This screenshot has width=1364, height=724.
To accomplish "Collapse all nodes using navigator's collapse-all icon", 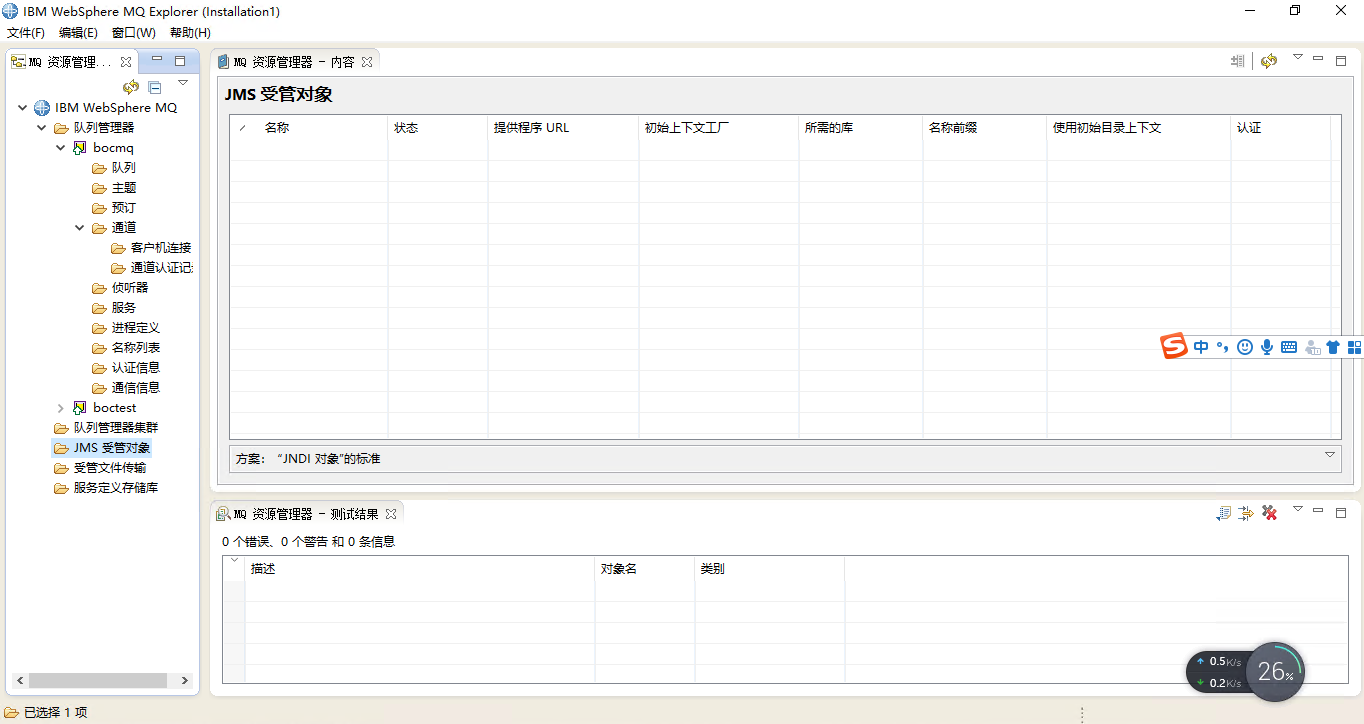I will [x=154, y=87].
